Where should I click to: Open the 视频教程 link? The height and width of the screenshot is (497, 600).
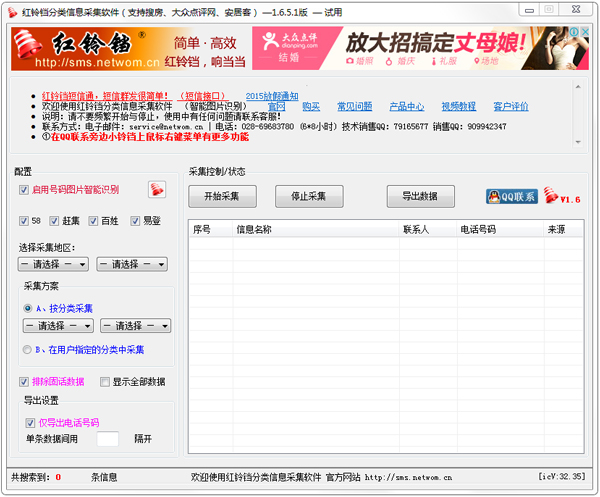pyautogui.click(x=459, y=106)
